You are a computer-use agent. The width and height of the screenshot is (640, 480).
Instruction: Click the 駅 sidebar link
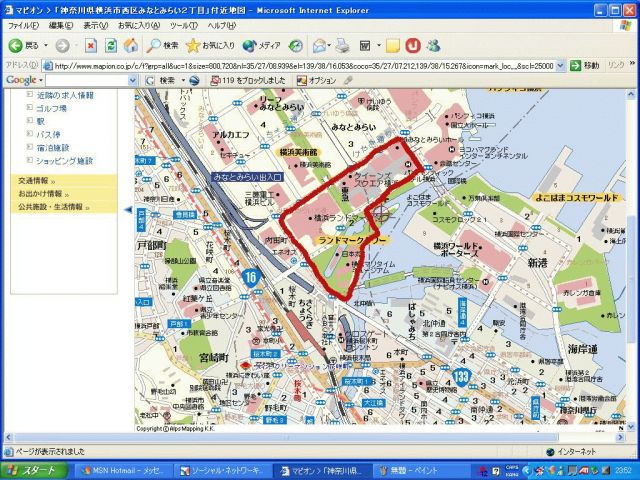(40, 122)
